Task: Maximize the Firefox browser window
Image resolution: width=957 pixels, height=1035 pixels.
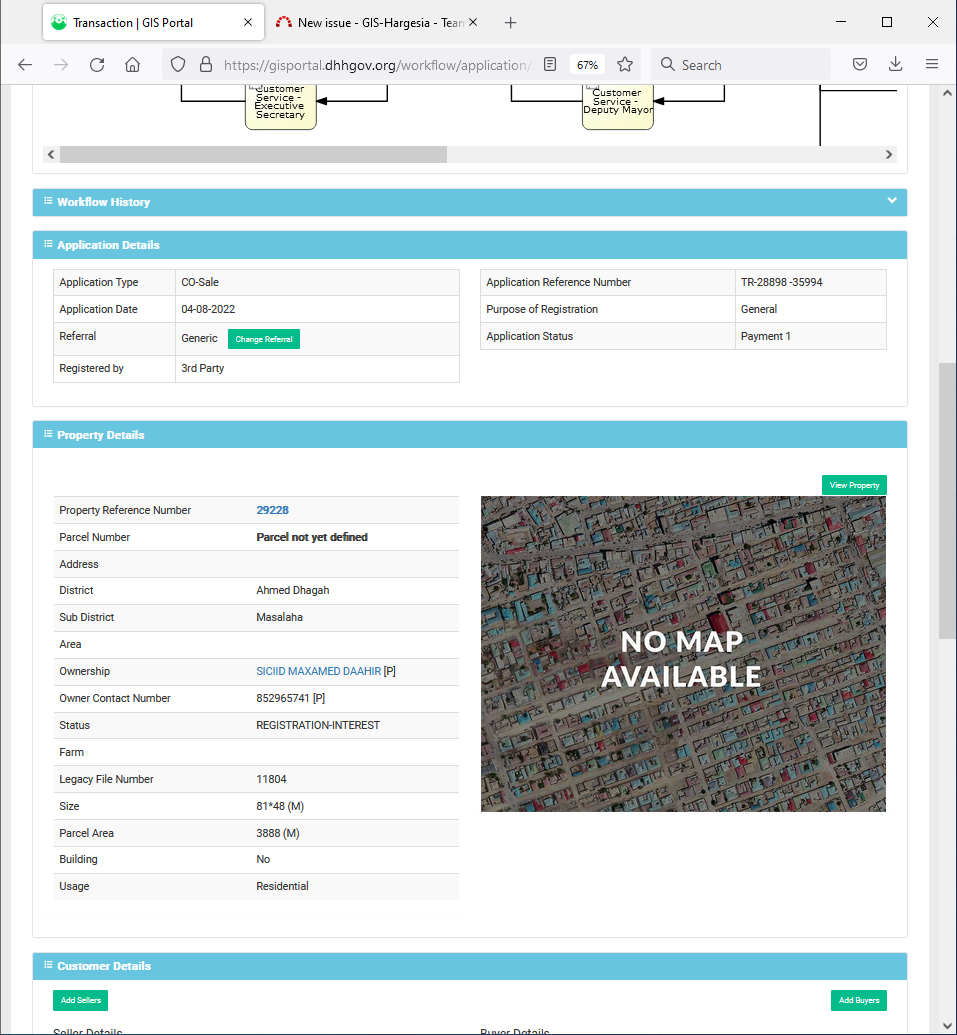Action: pyautogui.click(x=887, y=22)
